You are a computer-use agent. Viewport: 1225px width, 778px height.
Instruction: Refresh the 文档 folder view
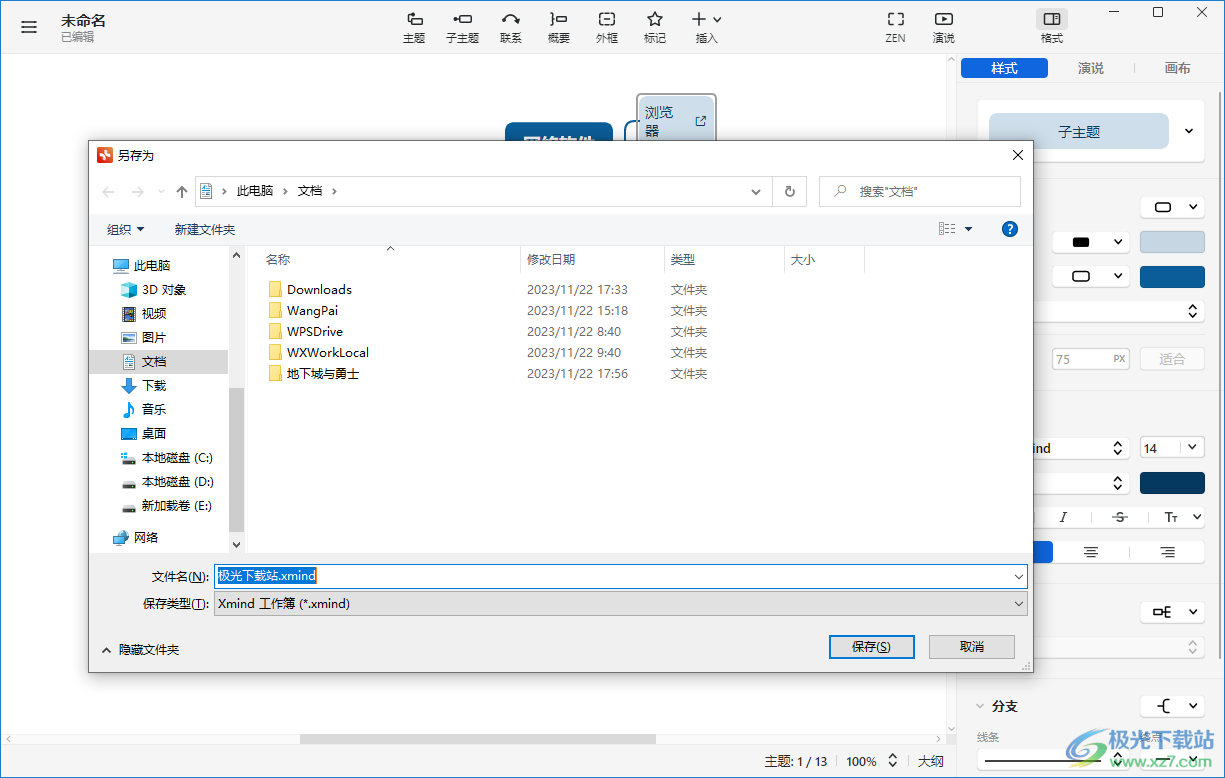click(790, 191)
